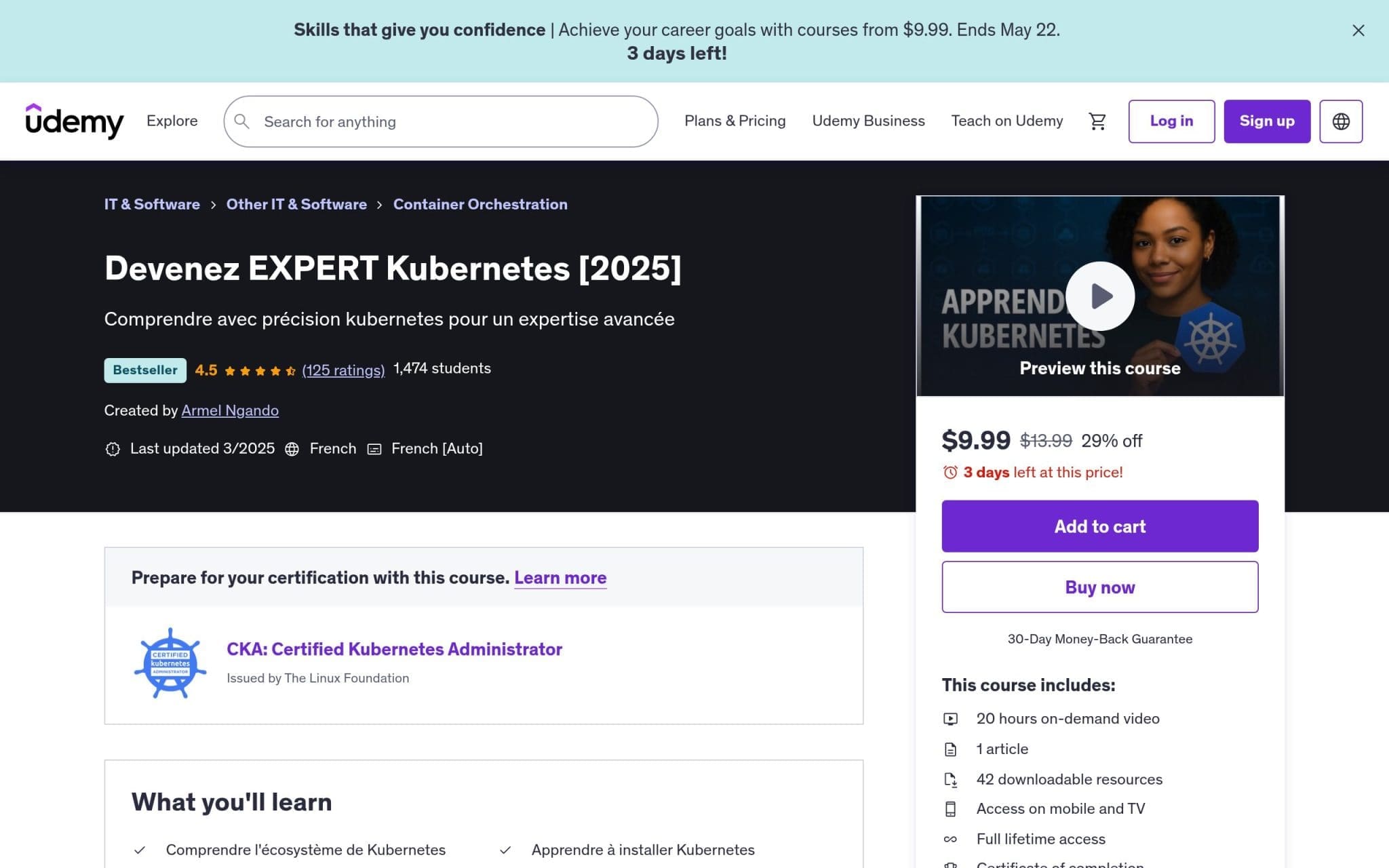This screenshot has height=868, width=1389.
Task: Click the Log in button
Action: (x=1171, y=121)
